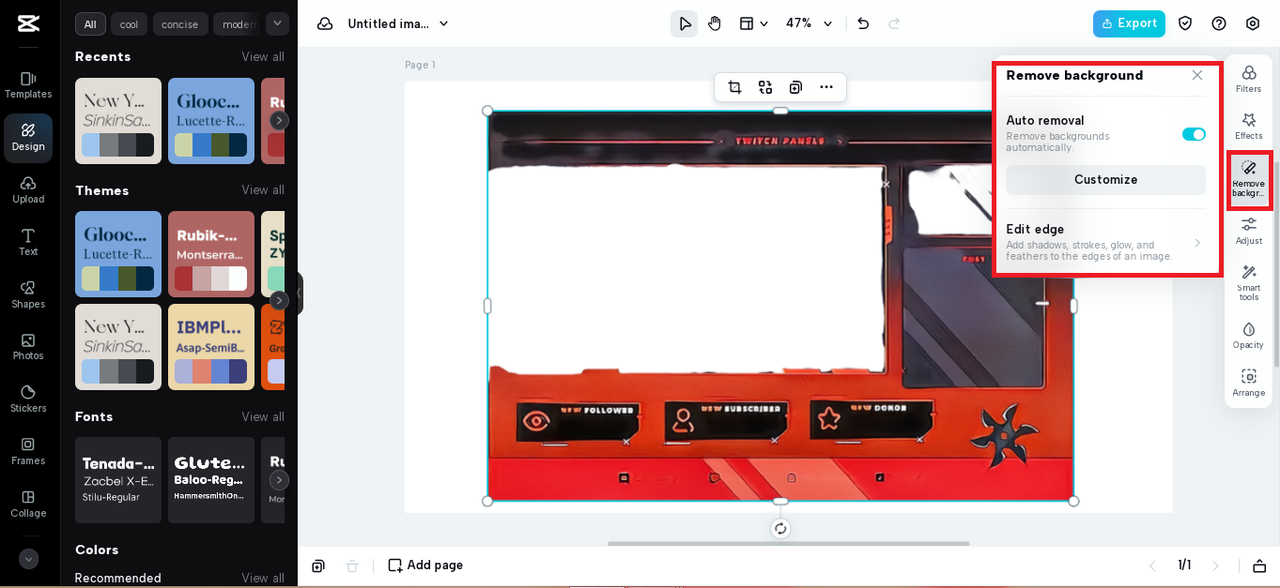Select the crop tool on floating toolbar
This screenshot has width=1280, height=588.
point(735,87)
